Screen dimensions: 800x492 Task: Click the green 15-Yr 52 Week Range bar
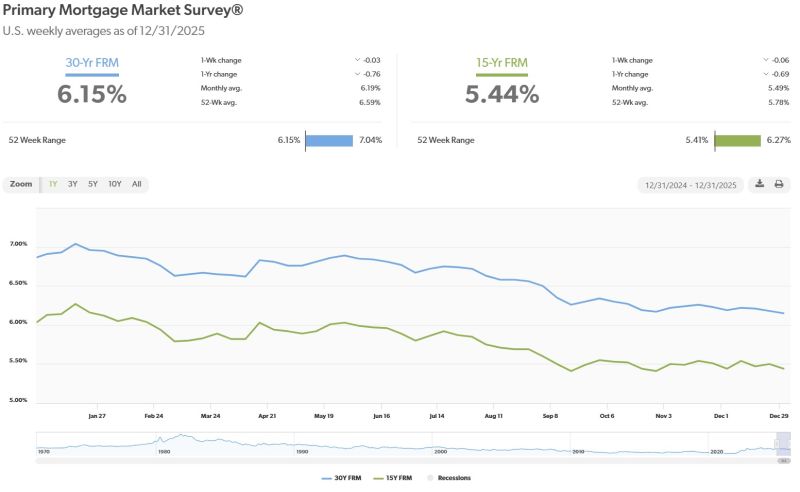[738, 140]
